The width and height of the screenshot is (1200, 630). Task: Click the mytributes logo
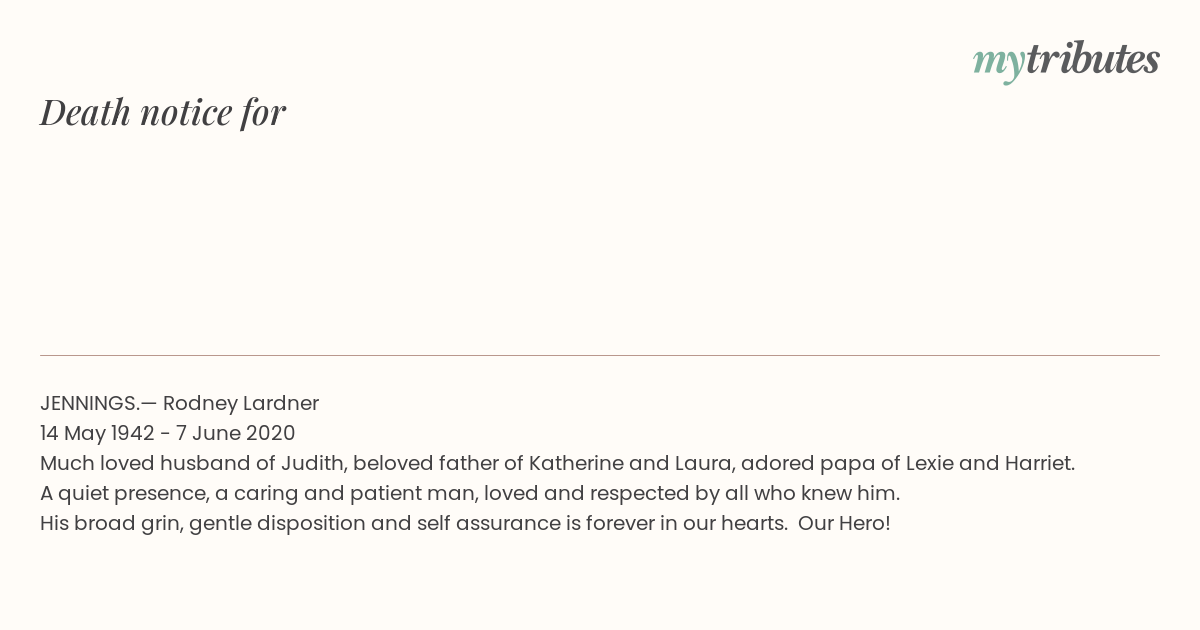(x=1066, y=62)
